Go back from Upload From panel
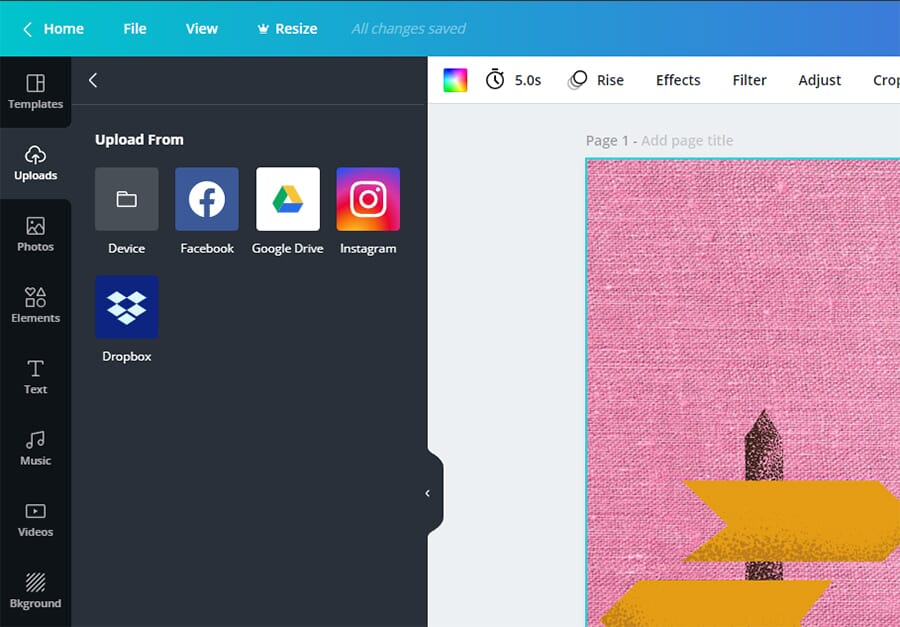 coord(93,80)
